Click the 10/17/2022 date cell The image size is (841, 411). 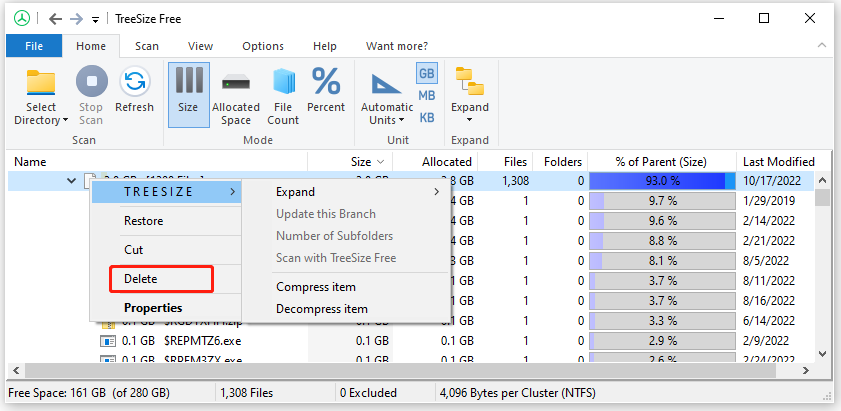772,181
